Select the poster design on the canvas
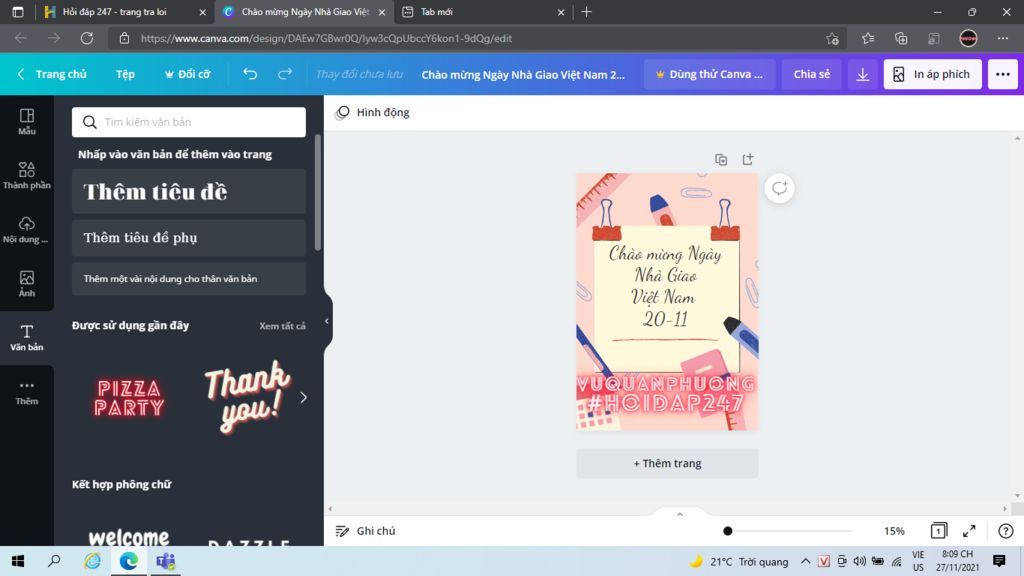The width and height of the screenshot is (1024, 576). (667, 302)
